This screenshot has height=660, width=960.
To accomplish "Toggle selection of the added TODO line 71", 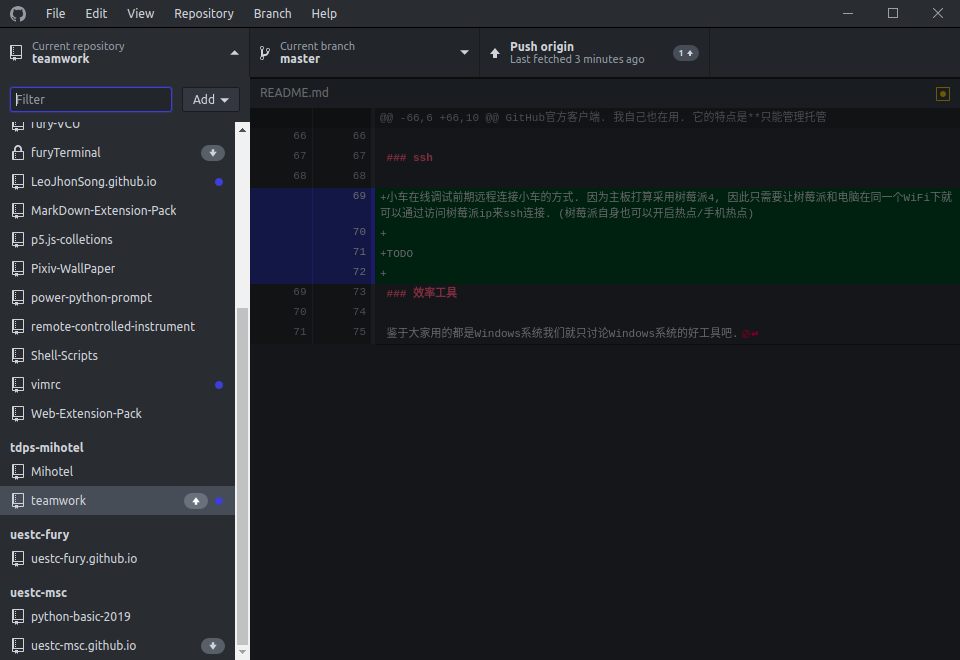I will coord(314,252).
